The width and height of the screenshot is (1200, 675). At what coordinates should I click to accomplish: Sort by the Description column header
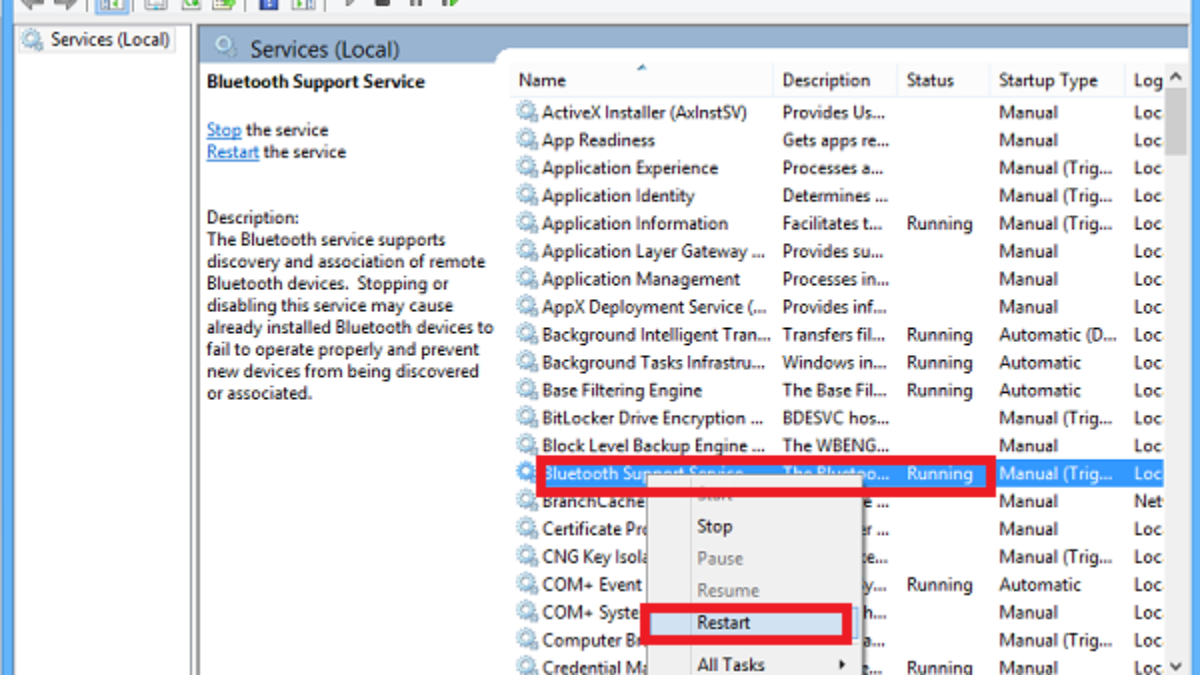[834, 80]
